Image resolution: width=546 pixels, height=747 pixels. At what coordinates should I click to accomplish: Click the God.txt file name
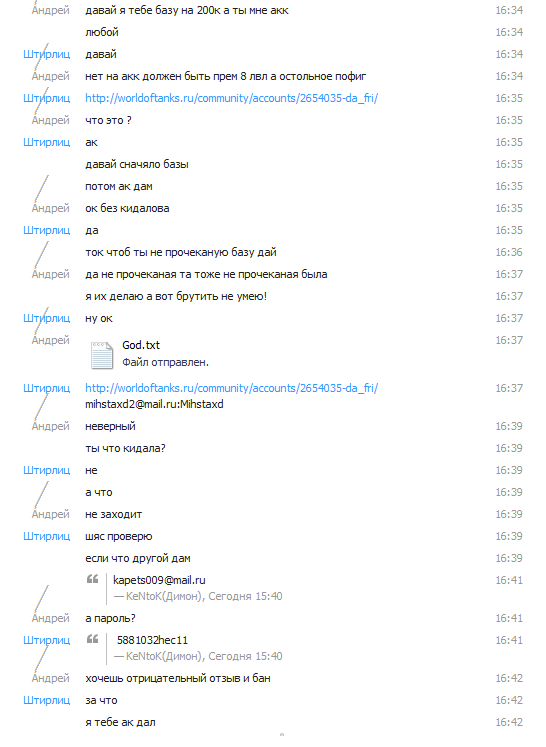(x=141, y=345)
